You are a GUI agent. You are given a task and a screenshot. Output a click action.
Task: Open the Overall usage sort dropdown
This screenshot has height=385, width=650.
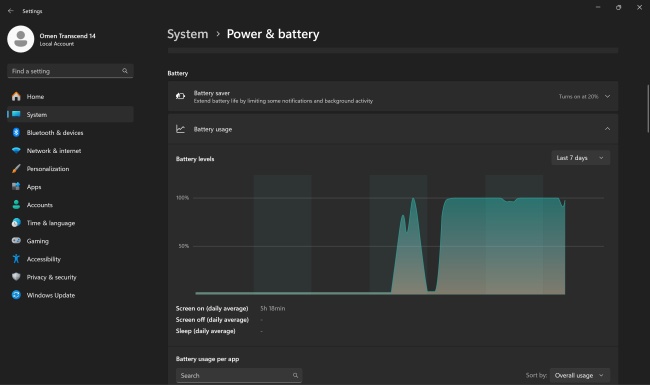[x=580, y=375]
